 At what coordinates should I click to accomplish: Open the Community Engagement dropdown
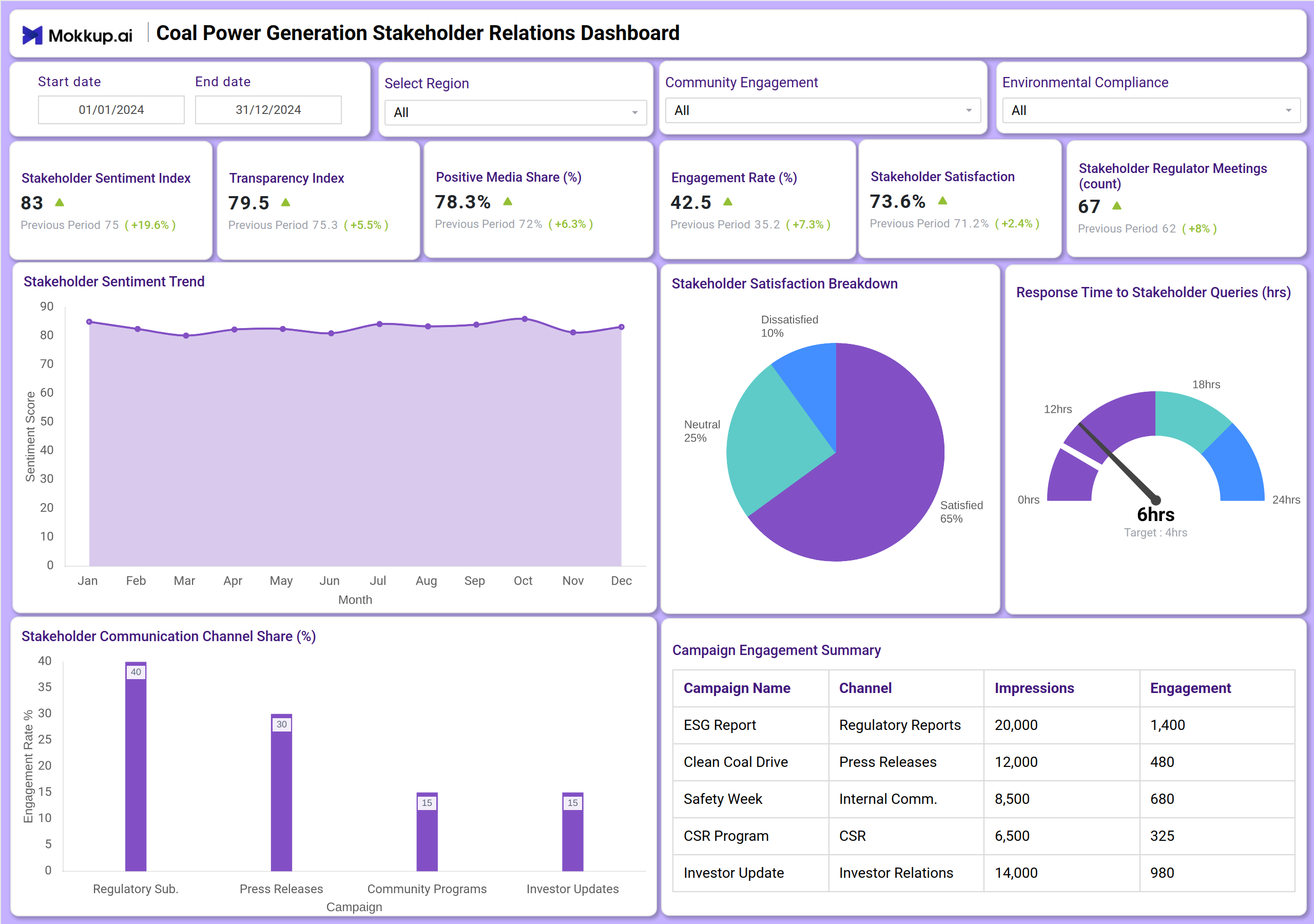[822, 110]
